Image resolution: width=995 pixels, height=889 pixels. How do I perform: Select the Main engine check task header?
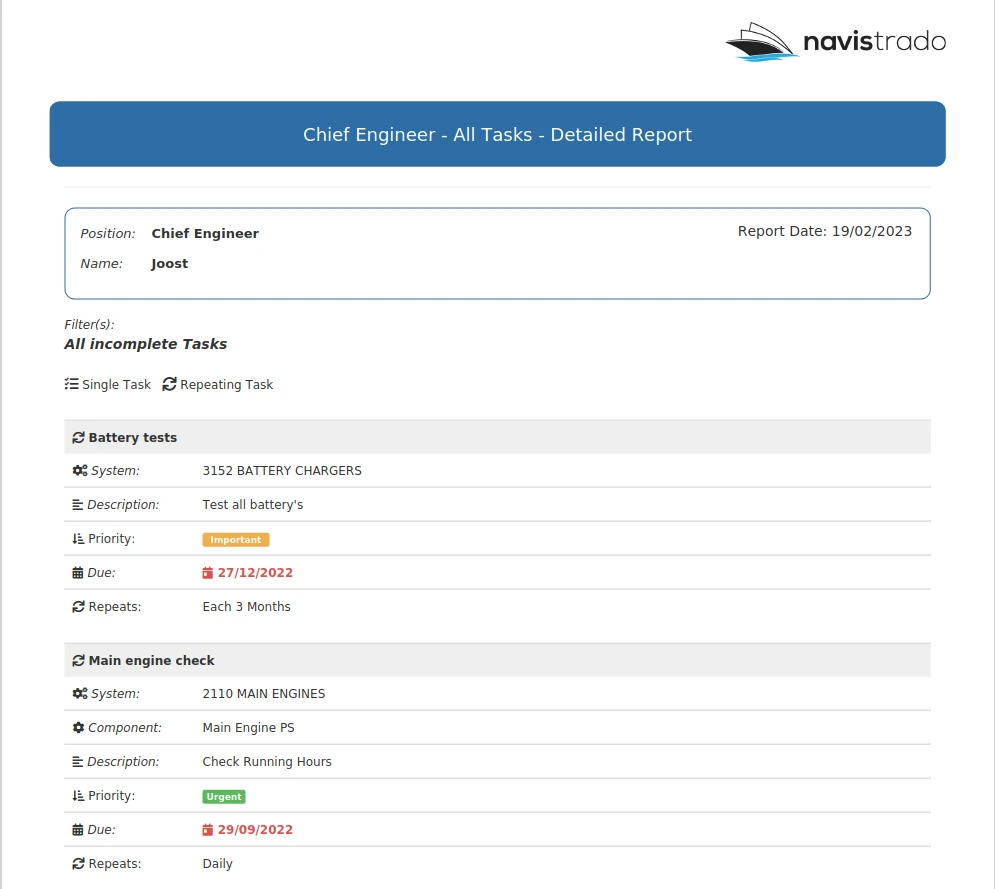point(498,660)
